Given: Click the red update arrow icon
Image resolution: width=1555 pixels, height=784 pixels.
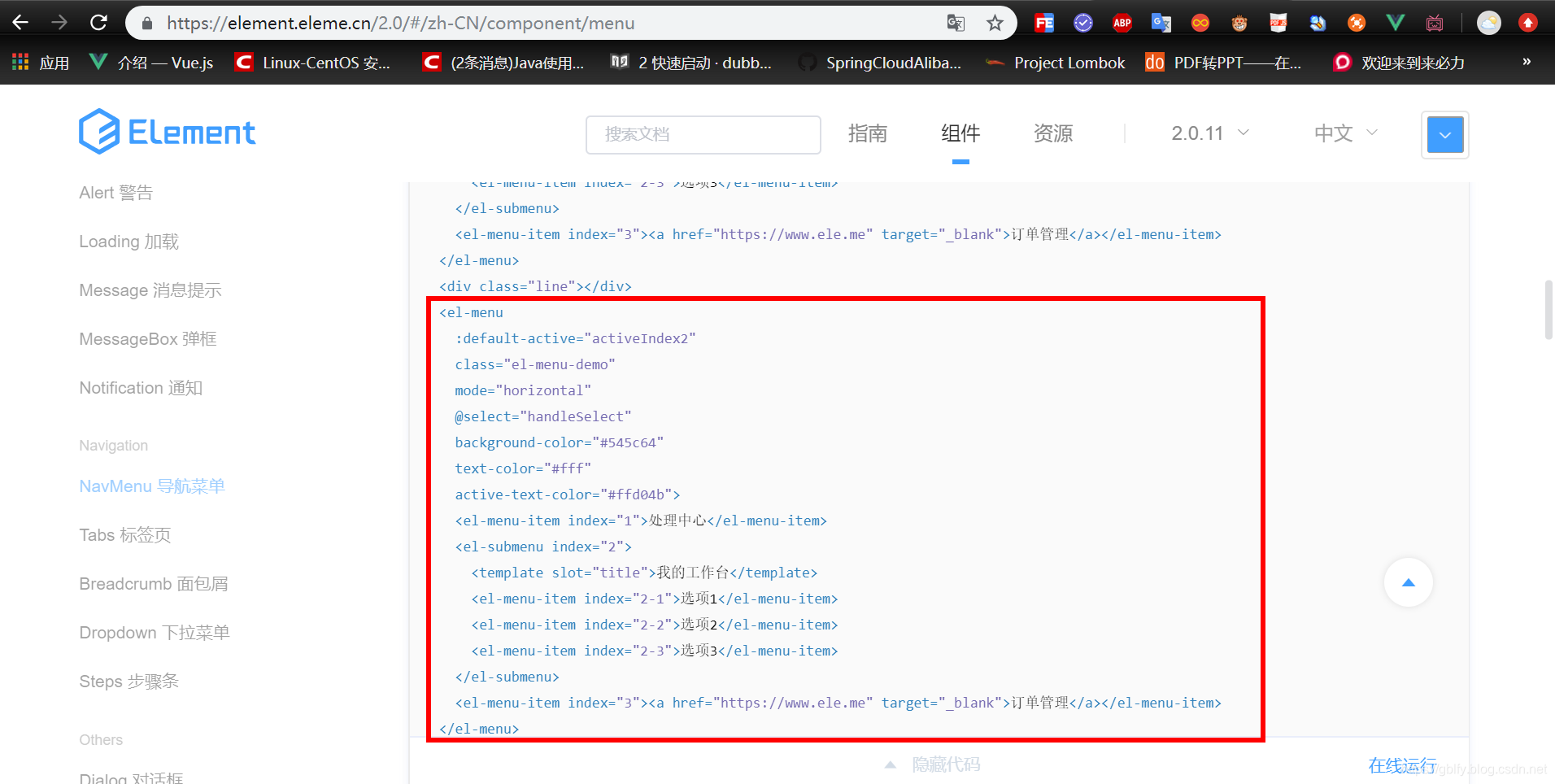Looking at the screenshot, I should [x=1528, y=23].
